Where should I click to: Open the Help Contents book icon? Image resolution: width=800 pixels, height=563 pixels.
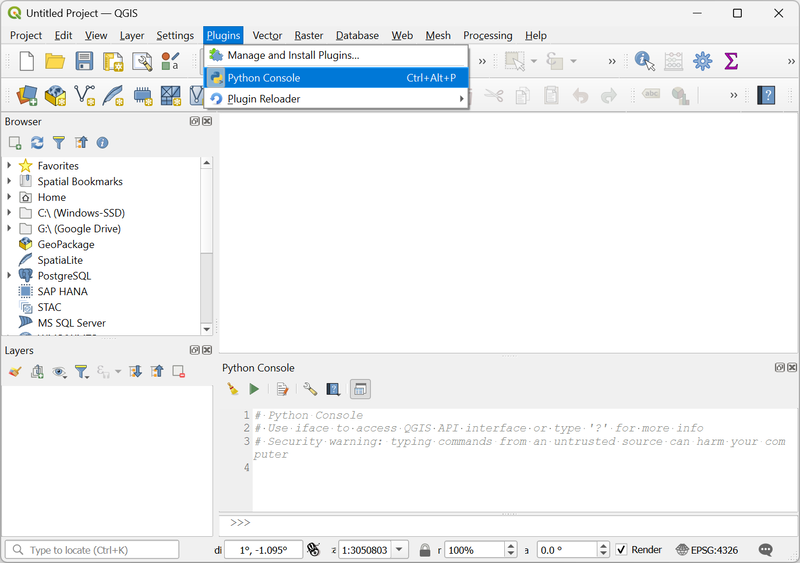766,95
